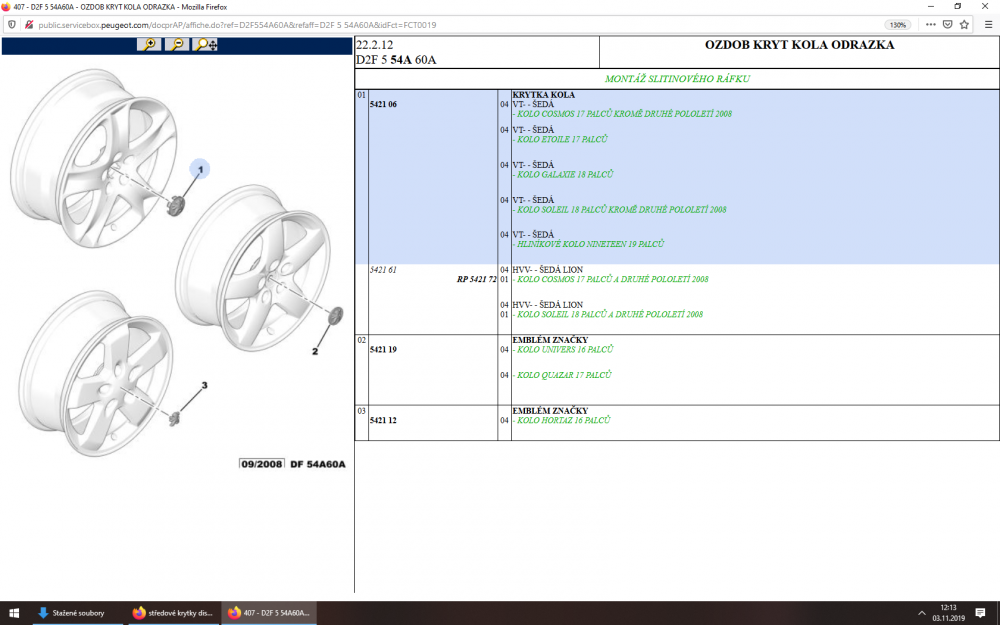The width and height of the screenshot is (1000, 625).
Task: Click the MONTÁŽ SLITINOVÉHO RÁFKU heading
Action: (x=677, y=79)
